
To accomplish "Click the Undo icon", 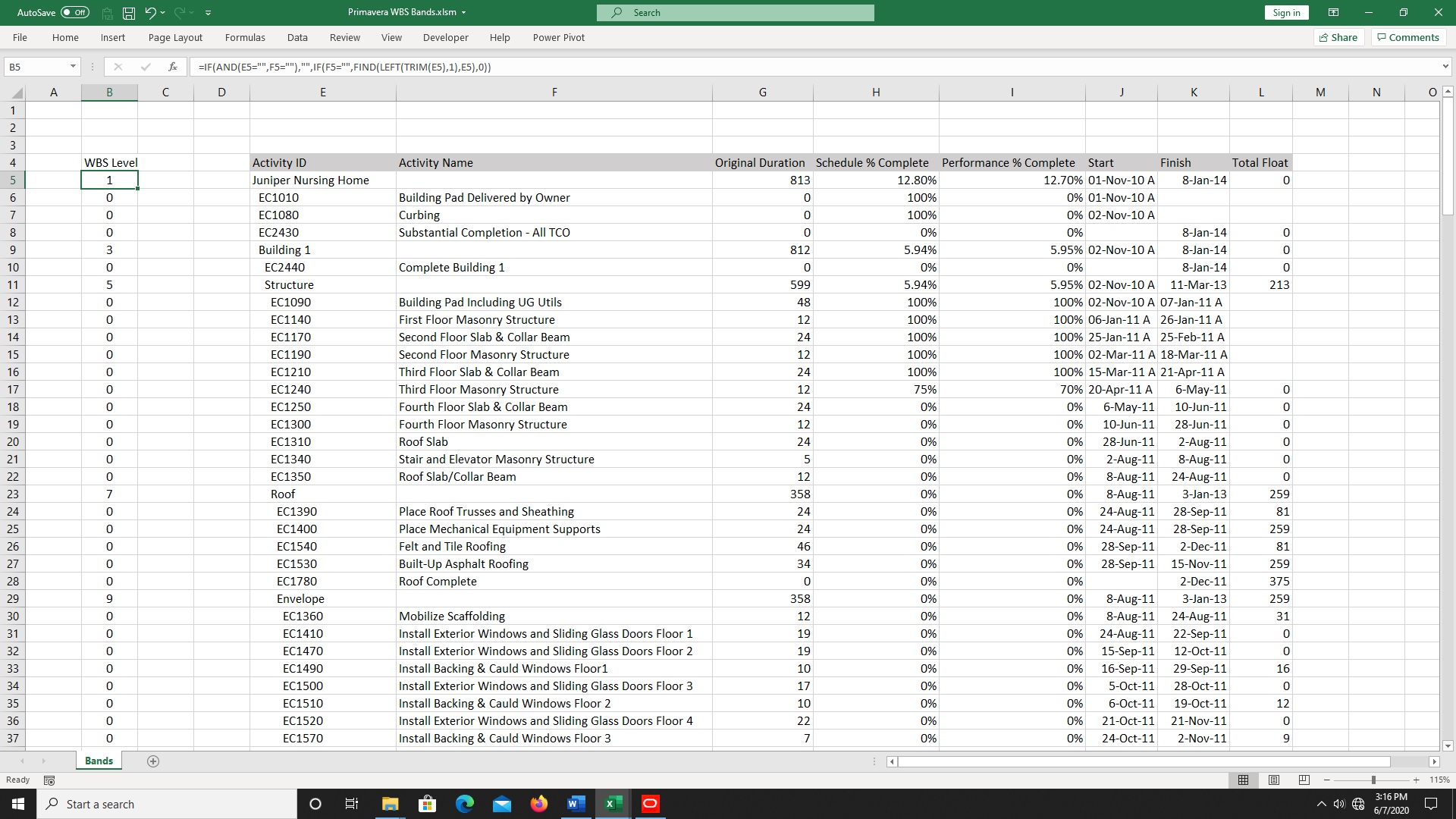I will tap(149, 12).
